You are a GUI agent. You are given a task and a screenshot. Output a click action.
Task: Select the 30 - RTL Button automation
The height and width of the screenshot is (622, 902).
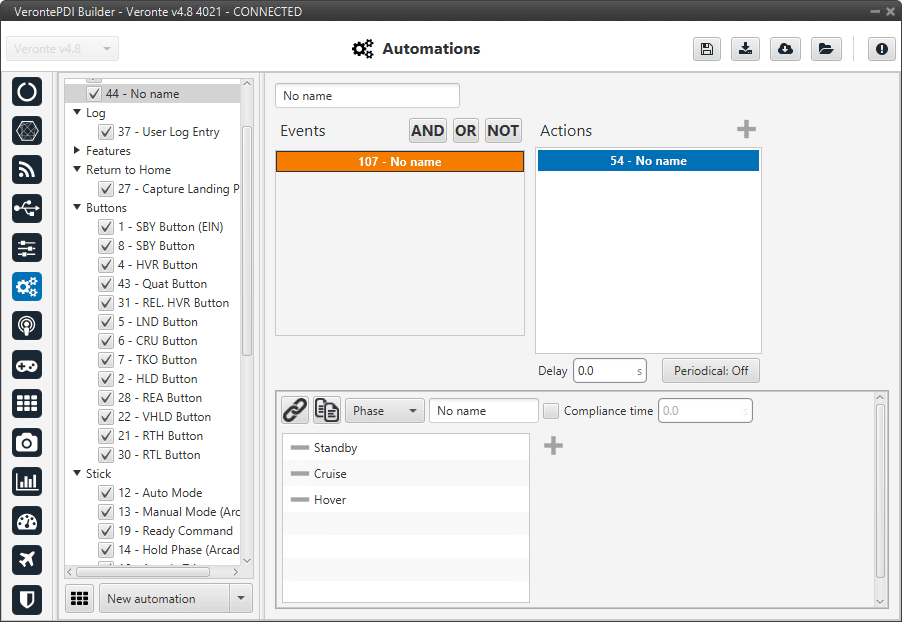click(x=159, y=455)
